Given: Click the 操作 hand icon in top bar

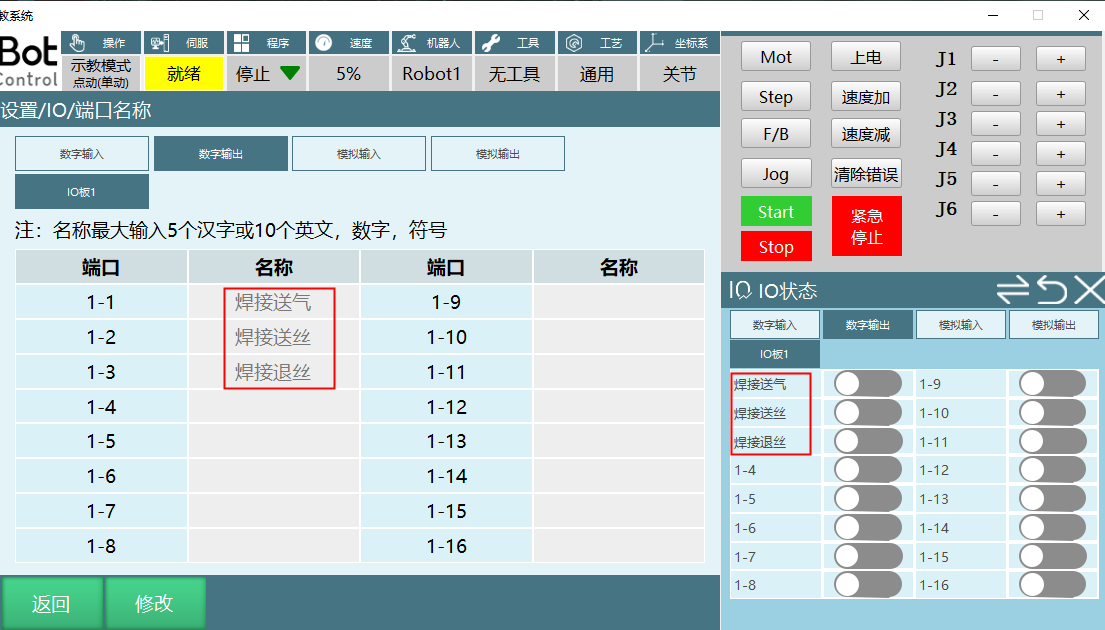Looking at the screenshot, I should (79, 43).
